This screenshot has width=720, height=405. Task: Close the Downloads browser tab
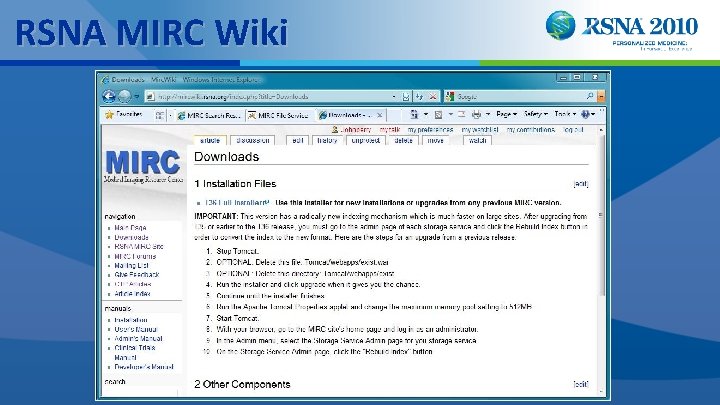[379, 115]
